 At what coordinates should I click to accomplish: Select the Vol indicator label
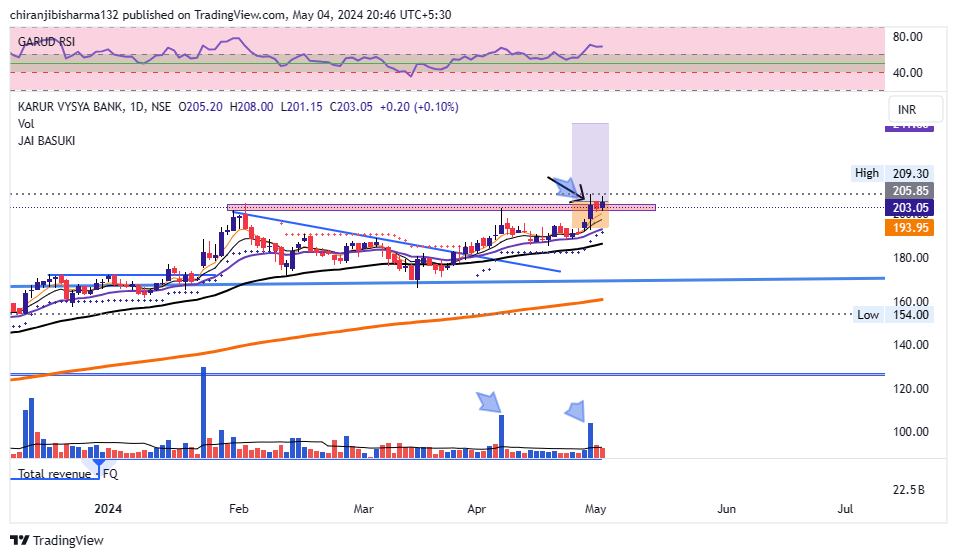26,124
